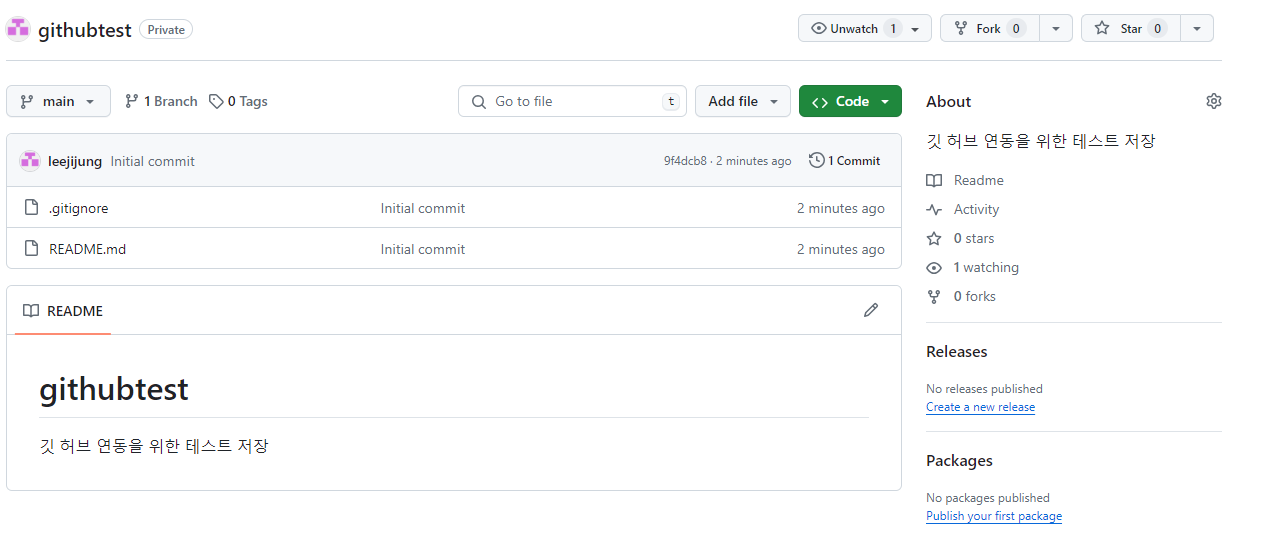Click the pencil icon to edit README
1262x550 pixels.
coord(871,310)
